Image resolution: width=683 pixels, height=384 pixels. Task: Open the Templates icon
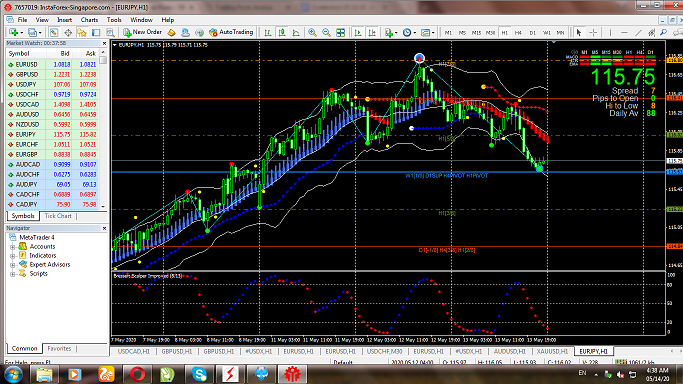click(x=426, y=33)
